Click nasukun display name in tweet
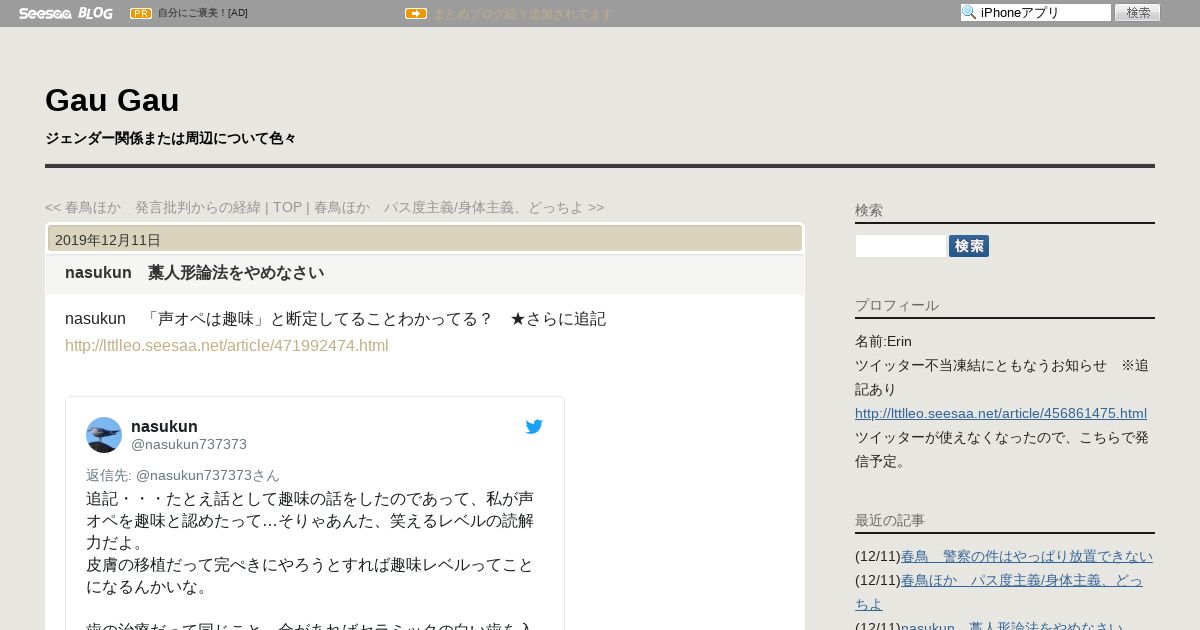This screenshot has width=1200, height=630. (164, 426)
